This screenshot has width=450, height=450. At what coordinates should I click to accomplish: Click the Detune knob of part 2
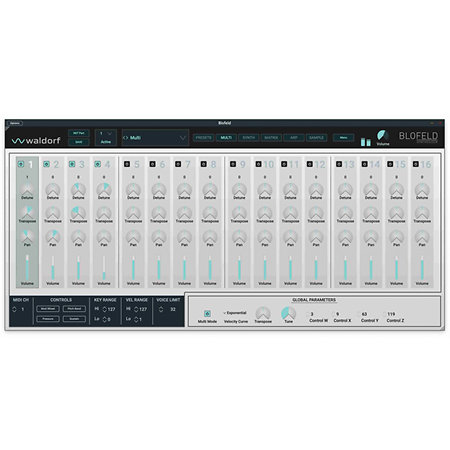click(x=53, y=189)
